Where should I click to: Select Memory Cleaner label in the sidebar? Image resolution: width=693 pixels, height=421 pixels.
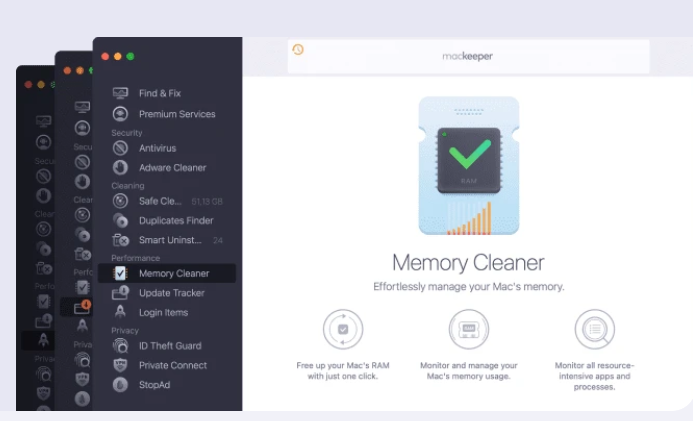click(x=174, y=273)
